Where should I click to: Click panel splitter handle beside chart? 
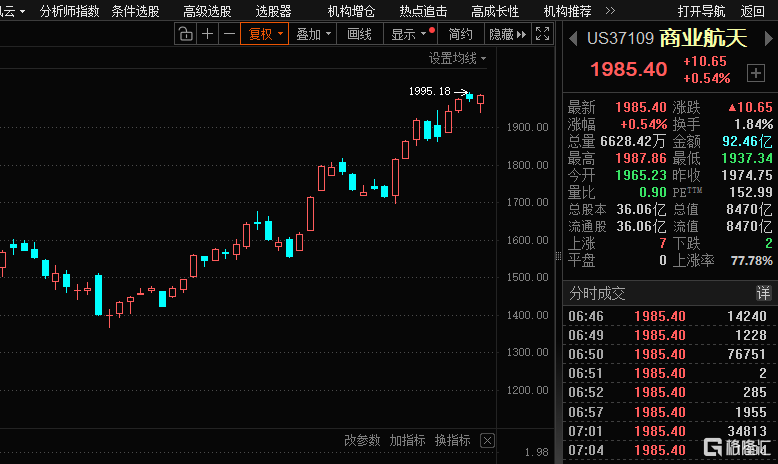pos(558,256)
